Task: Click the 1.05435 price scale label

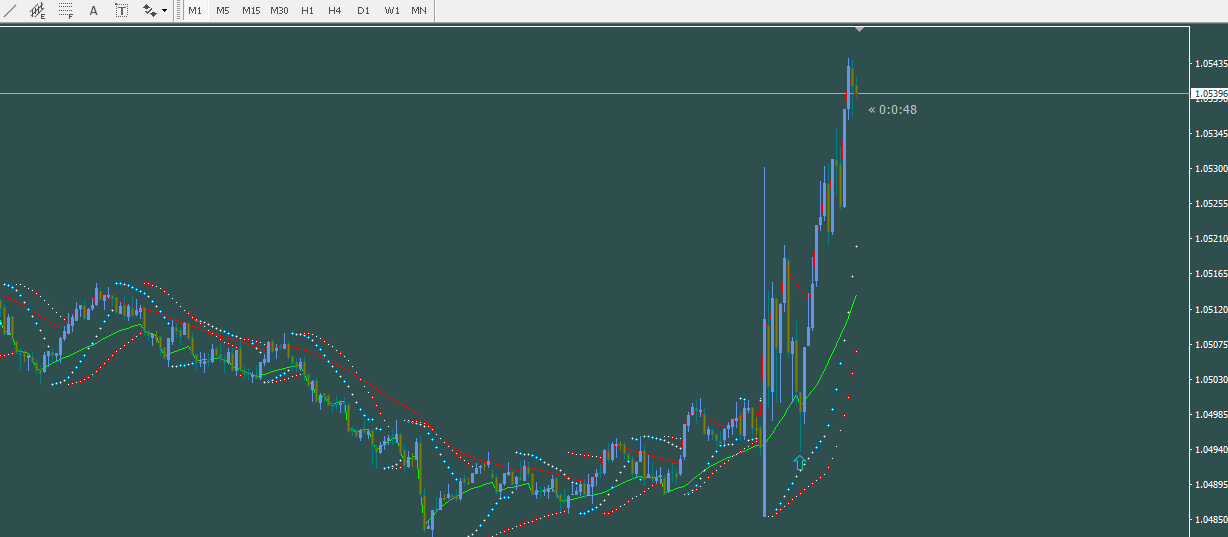Action: 1210,64
